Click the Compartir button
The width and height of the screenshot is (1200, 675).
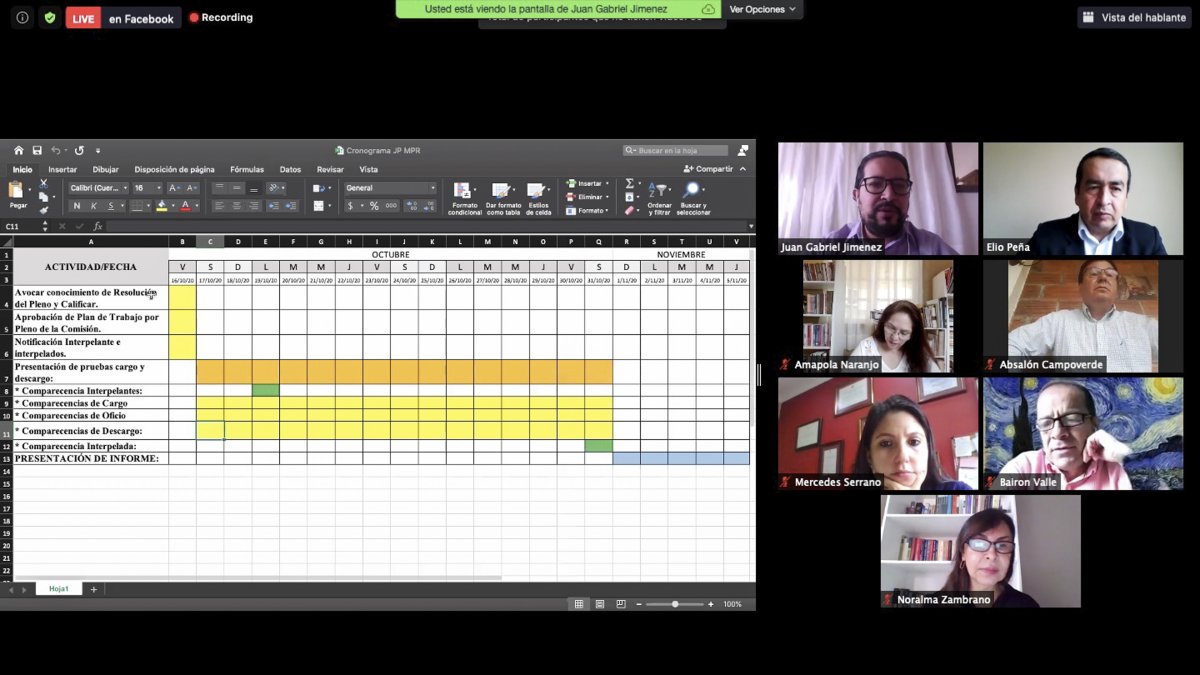point(709,169)
